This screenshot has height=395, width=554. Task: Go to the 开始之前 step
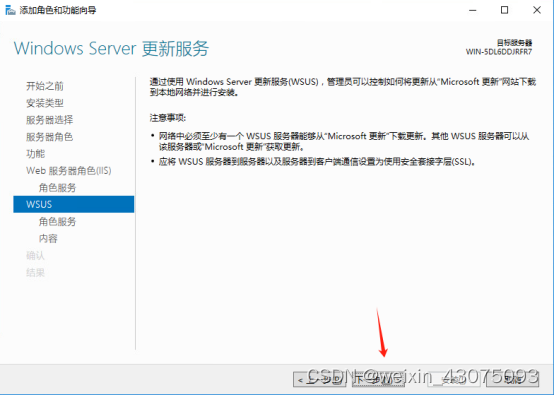(x=45, y=86)
